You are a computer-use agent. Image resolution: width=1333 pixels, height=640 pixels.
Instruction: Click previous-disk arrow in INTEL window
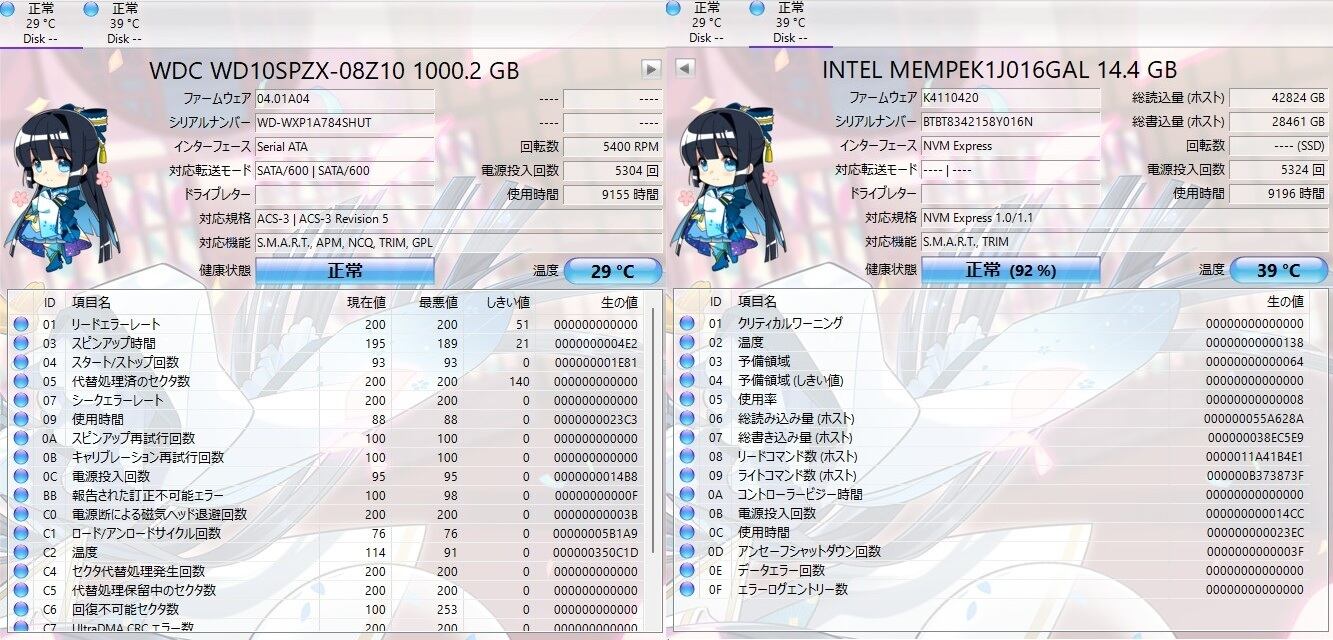pyautogui.click(x=685, y=67)
